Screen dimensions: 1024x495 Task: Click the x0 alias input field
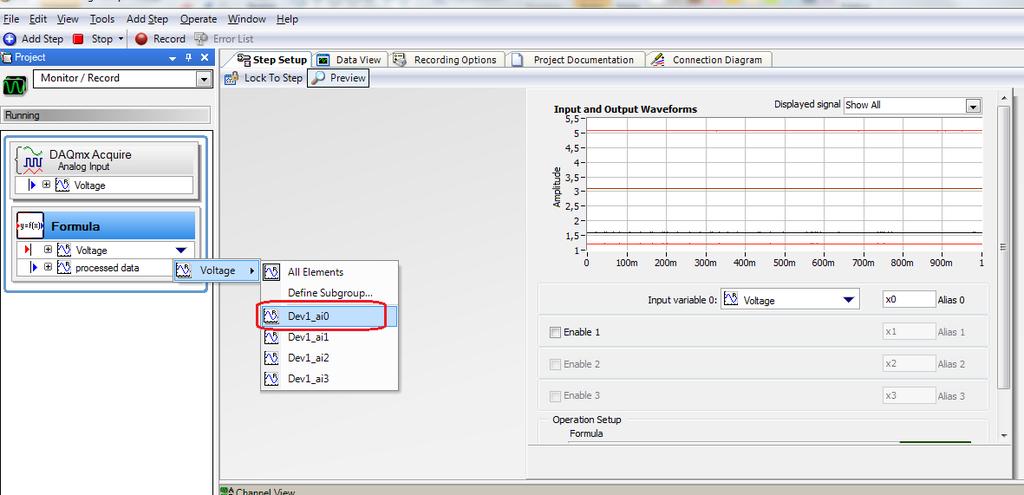909,300
